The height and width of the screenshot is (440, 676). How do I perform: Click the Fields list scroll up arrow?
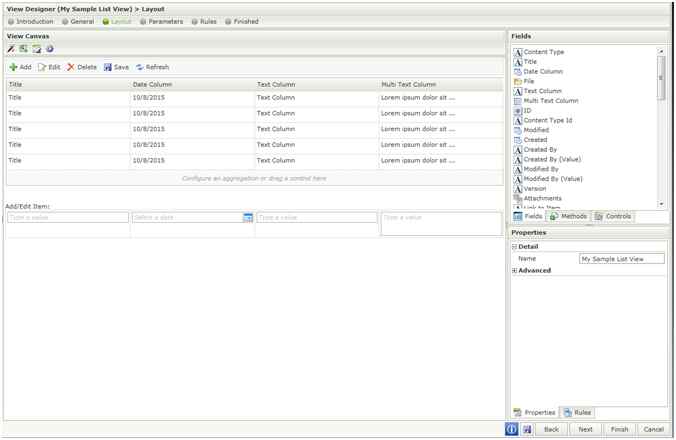661,51
